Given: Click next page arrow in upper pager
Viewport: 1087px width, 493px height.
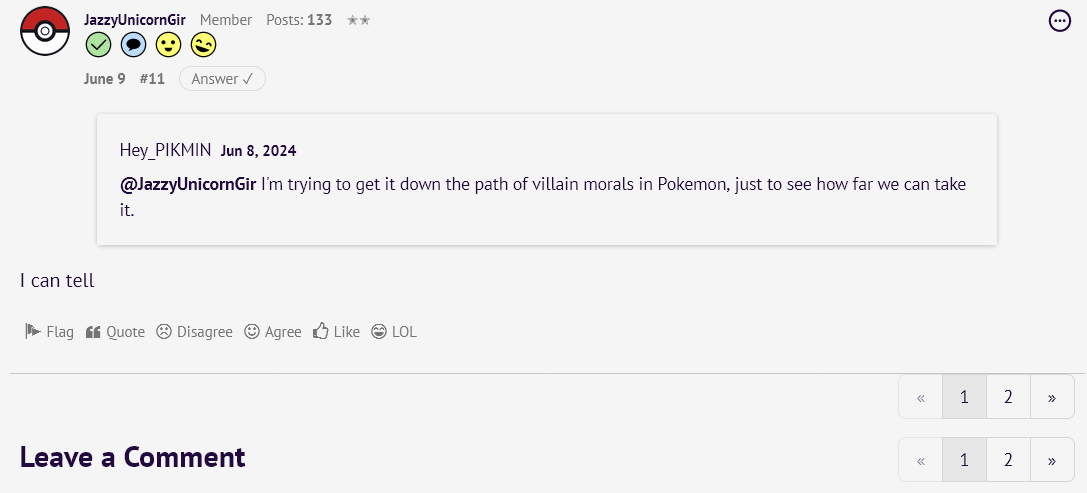Looking at the screenshot, I should click(x=1052, y=397).
